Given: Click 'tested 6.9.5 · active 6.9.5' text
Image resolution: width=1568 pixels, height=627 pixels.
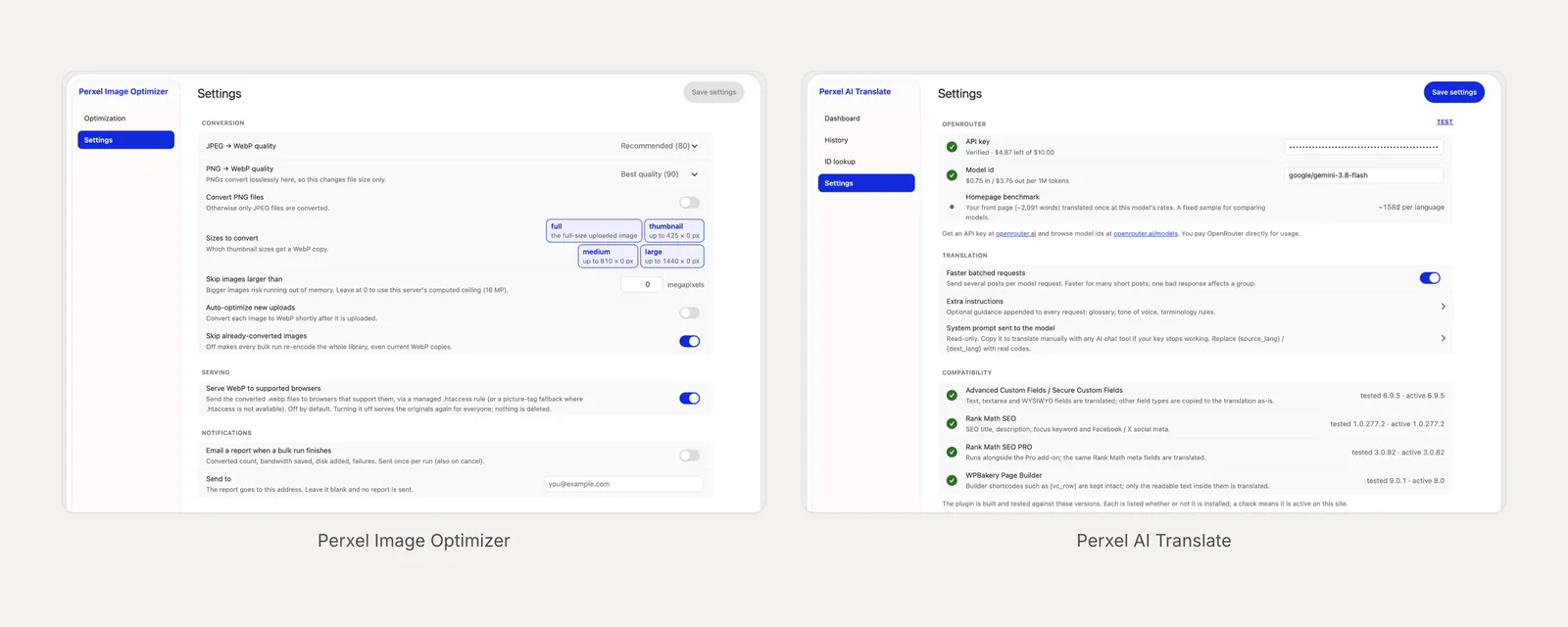Looking at the screenshot, I should 1402,396.
